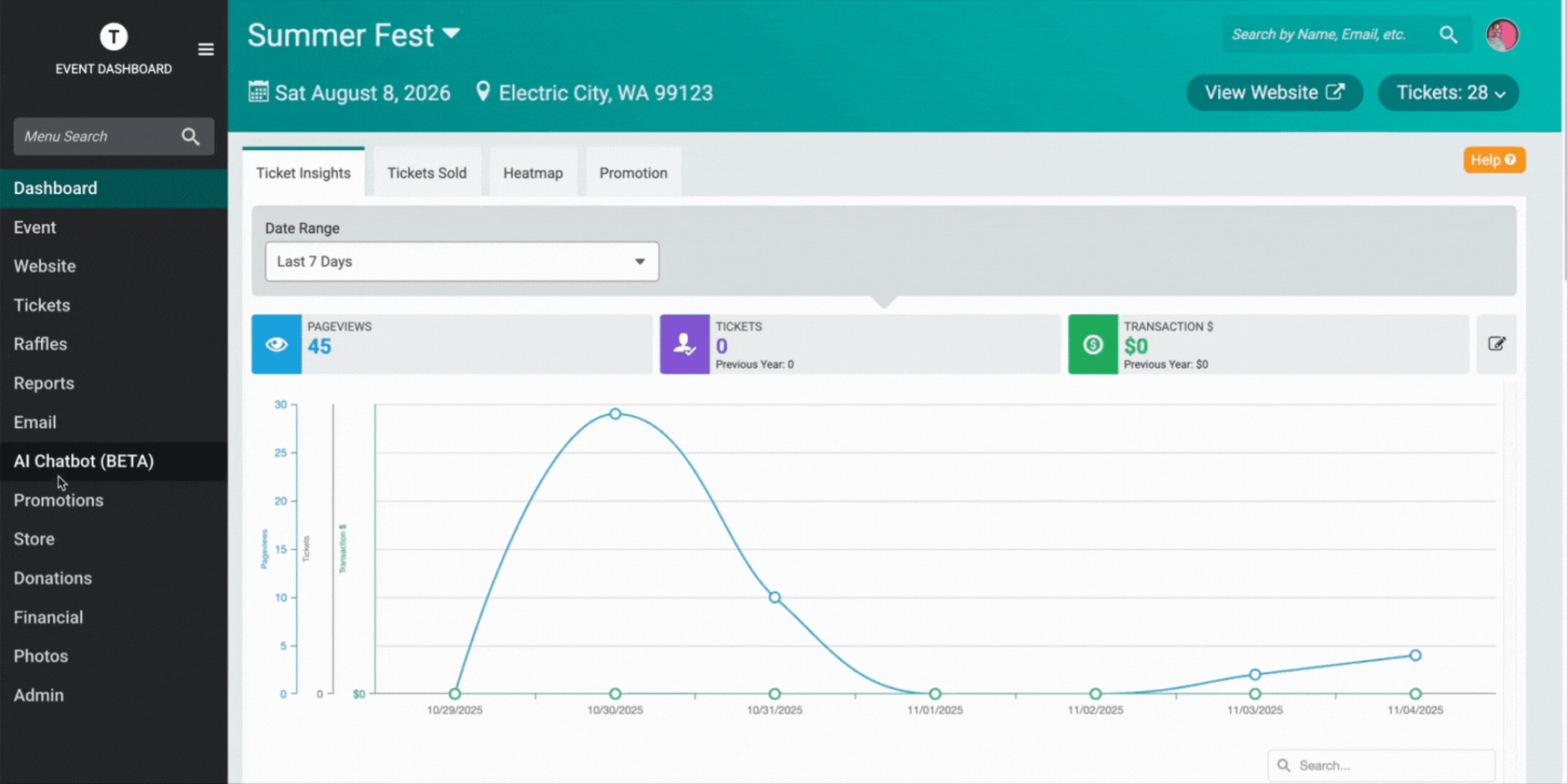Click the orange Help button
Viewport: 1567px width, 784px height.
(1493, 160)
